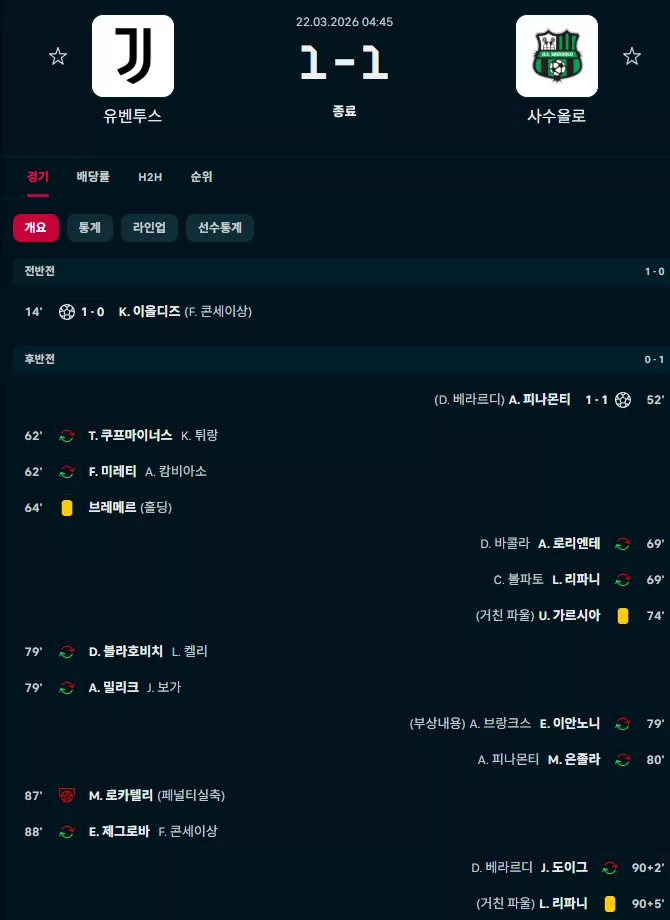Click the substitution icon for T. 쿠프마이너스
This screenshot has width=670, height=920.
point(67,435)
